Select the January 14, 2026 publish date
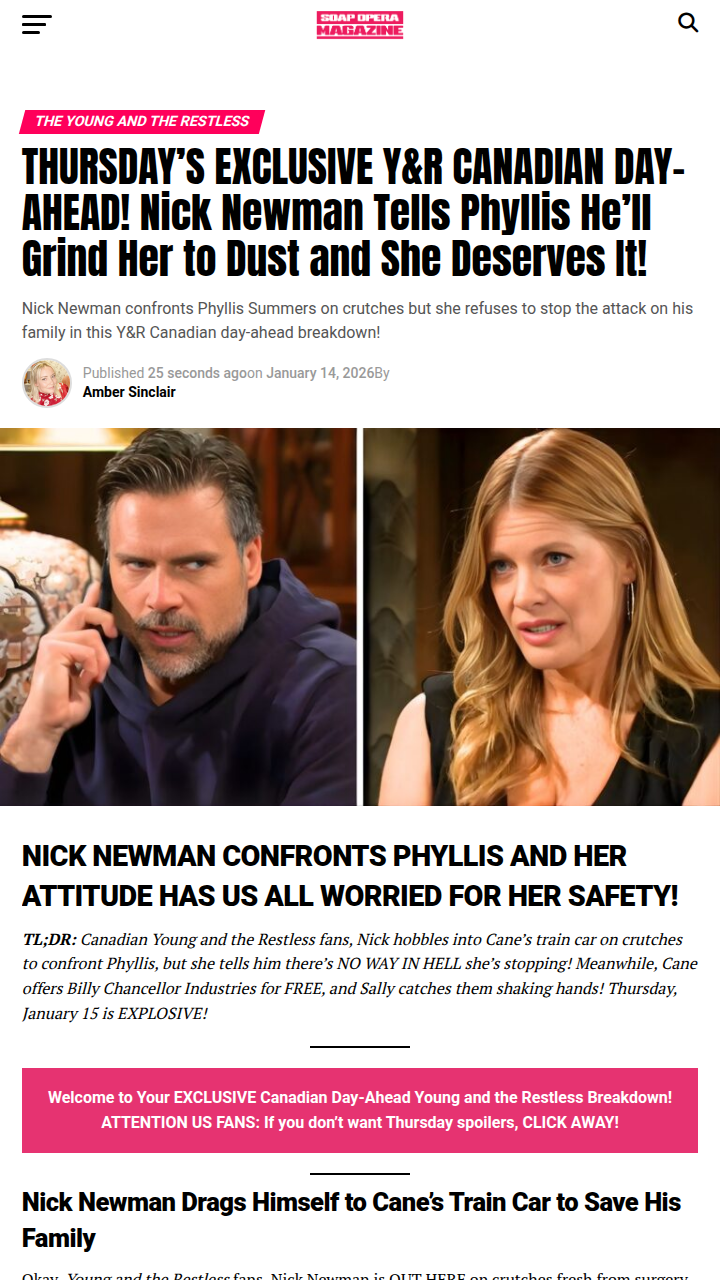Image resolution: width=720 pixels, height=1280 pixels. [x=320, y=373]
